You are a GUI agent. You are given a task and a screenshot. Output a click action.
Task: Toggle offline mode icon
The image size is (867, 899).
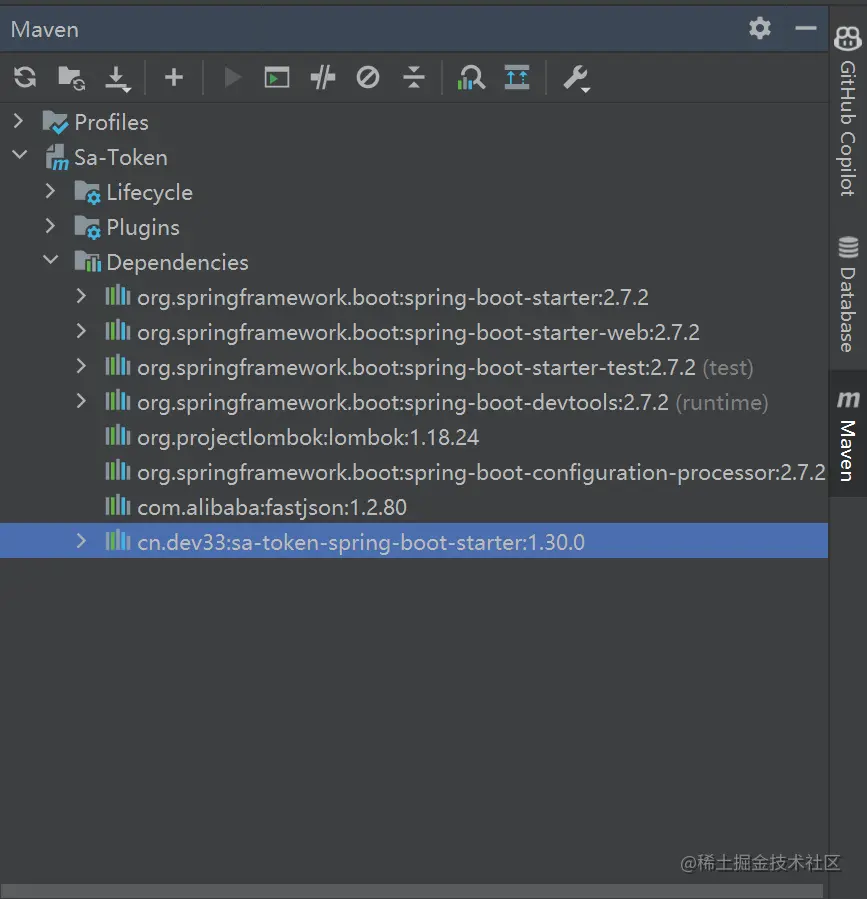[322, 77]
